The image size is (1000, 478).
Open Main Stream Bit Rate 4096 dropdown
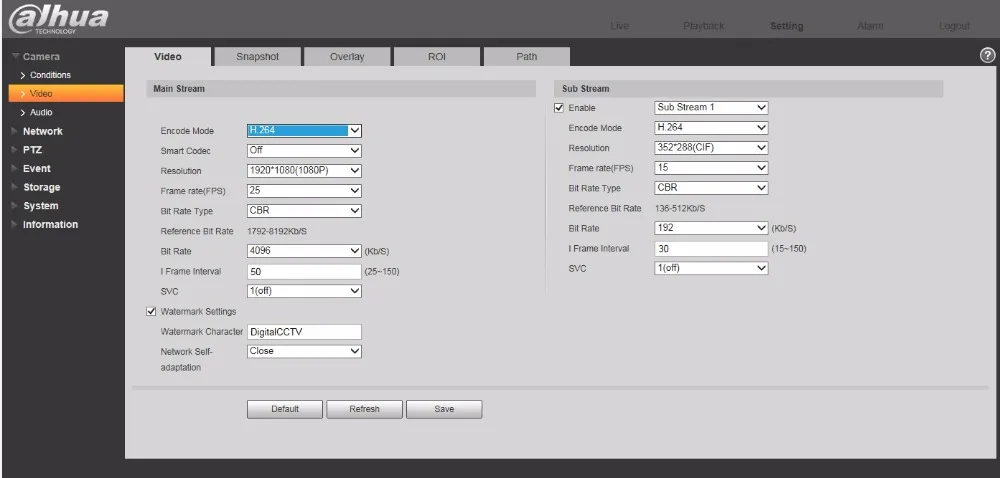(304, 251)
